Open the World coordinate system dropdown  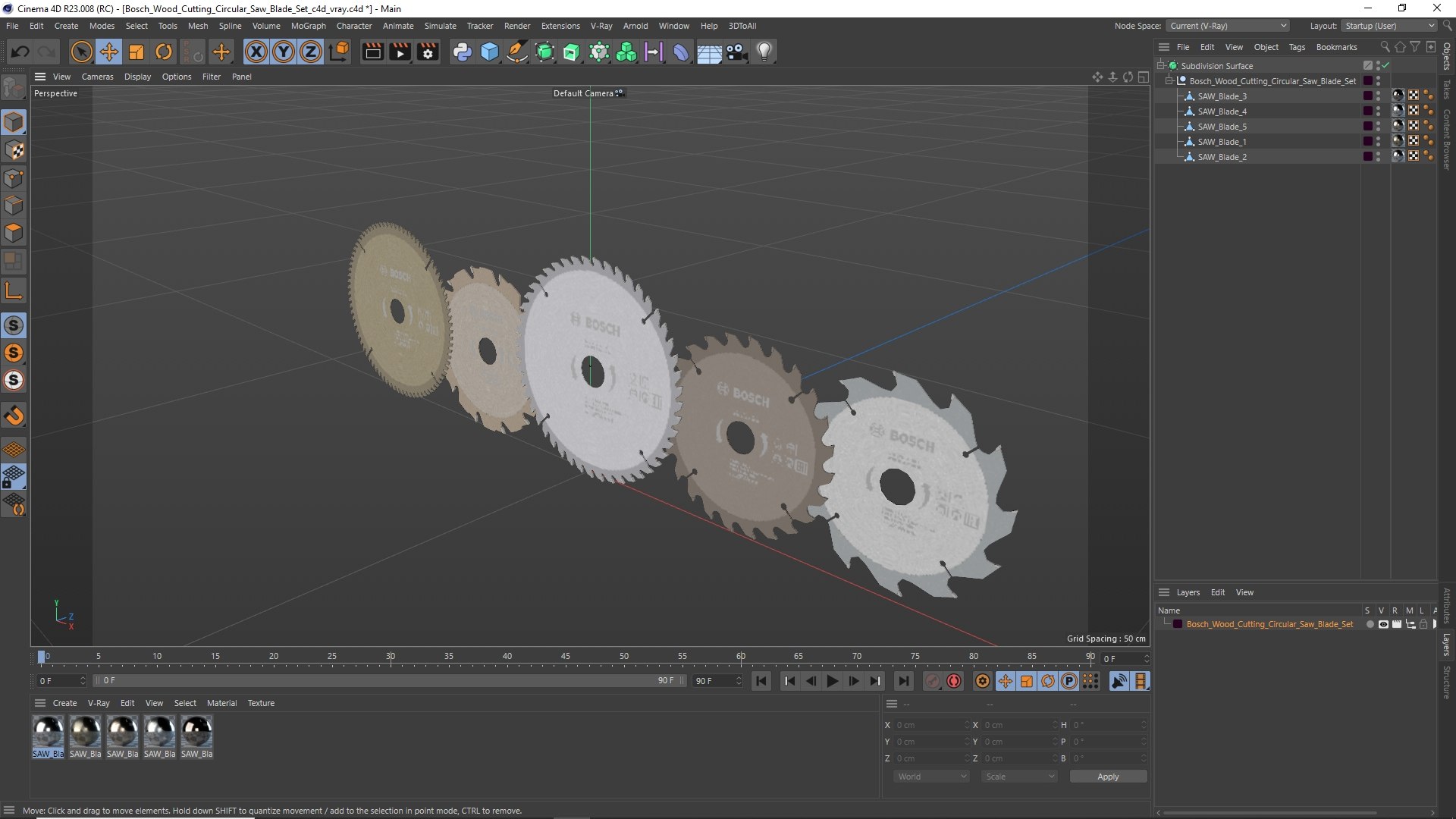pyautogui.click(x=931, y=777)
